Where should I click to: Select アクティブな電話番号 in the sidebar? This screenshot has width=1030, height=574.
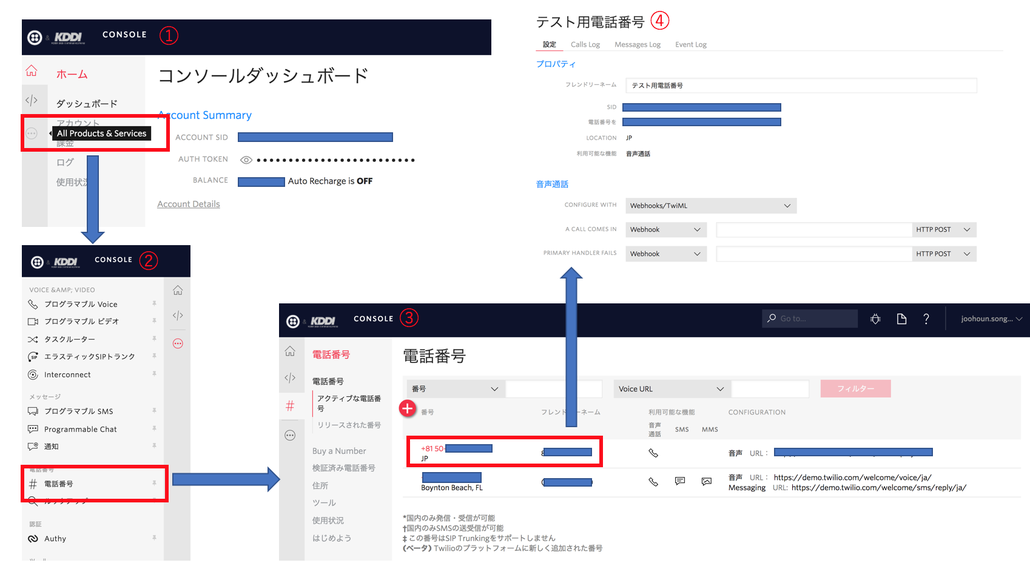349,403
